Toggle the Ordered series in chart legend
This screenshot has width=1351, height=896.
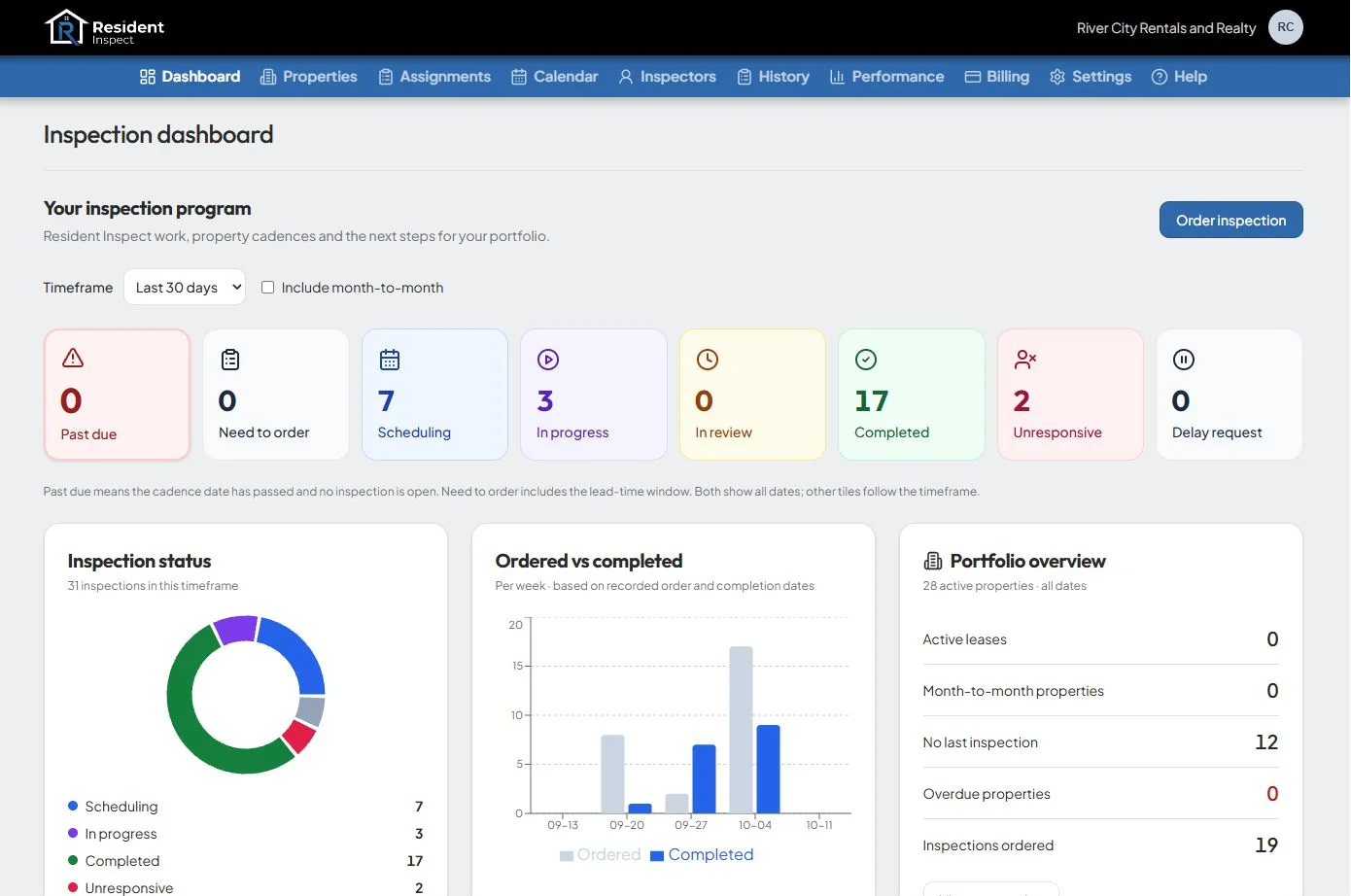tap(601, 855)
